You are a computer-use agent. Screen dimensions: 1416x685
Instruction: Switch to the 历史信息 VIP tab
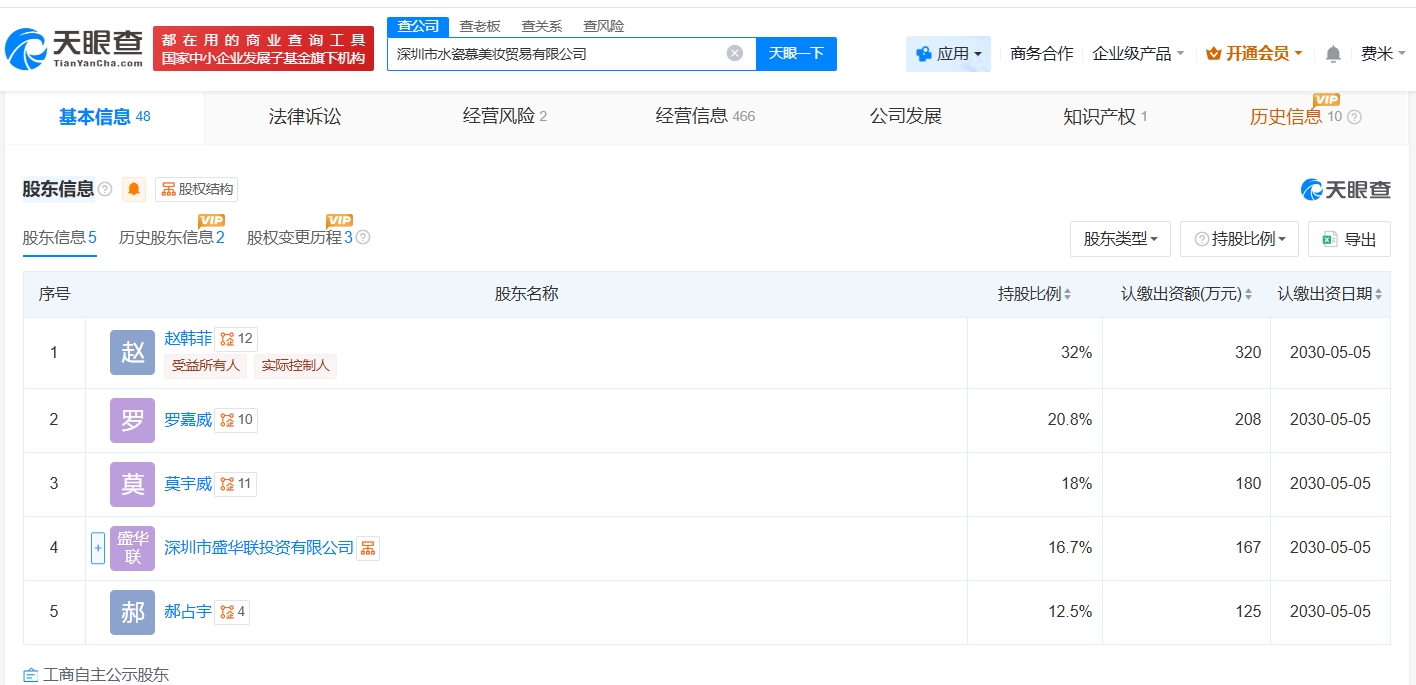pos(1295,117)
